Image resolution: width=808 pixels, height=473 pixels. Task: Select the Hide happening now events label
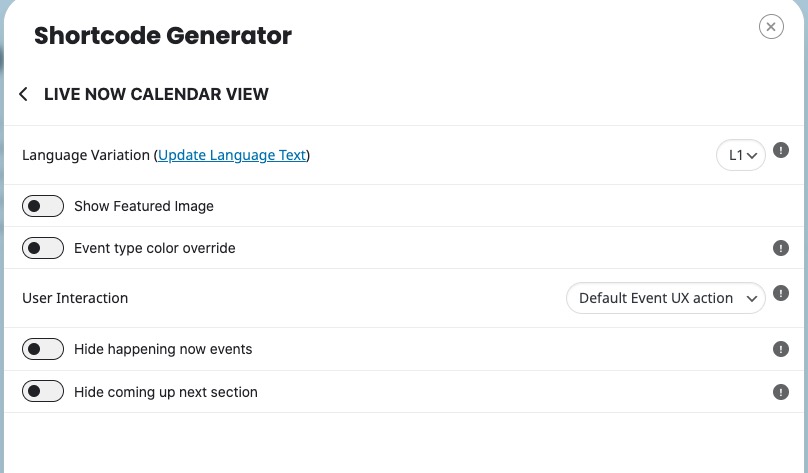coord(163,349)
